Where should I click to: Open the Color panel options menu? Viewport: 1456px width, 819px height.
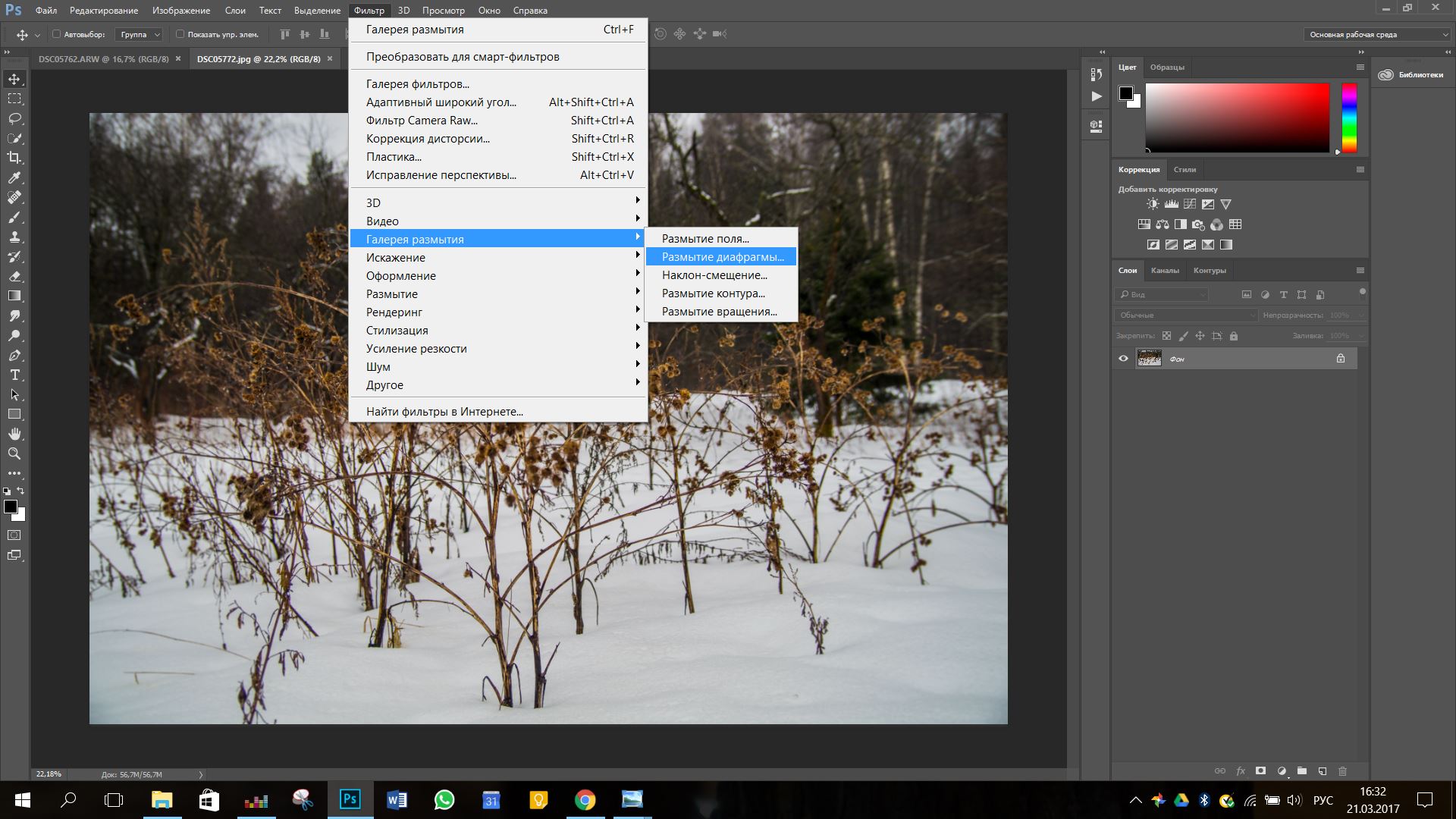pos(1360,67)
